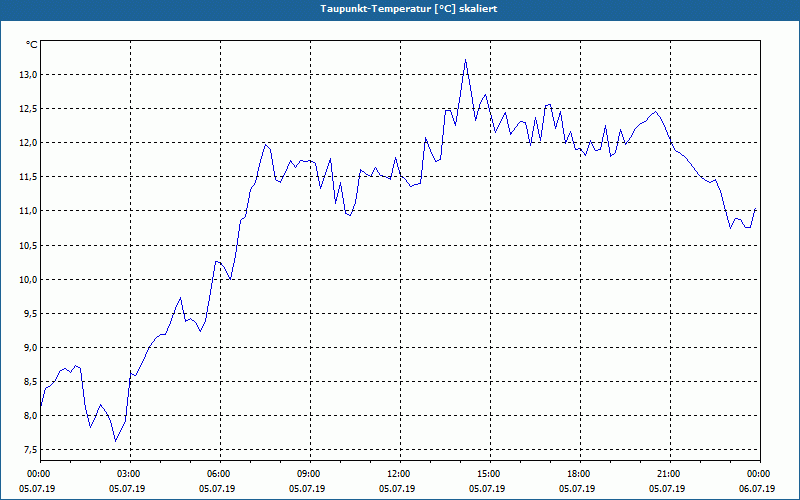Click the 09:00 time label
The image size is (800, 500).
(x=310, y=474)
